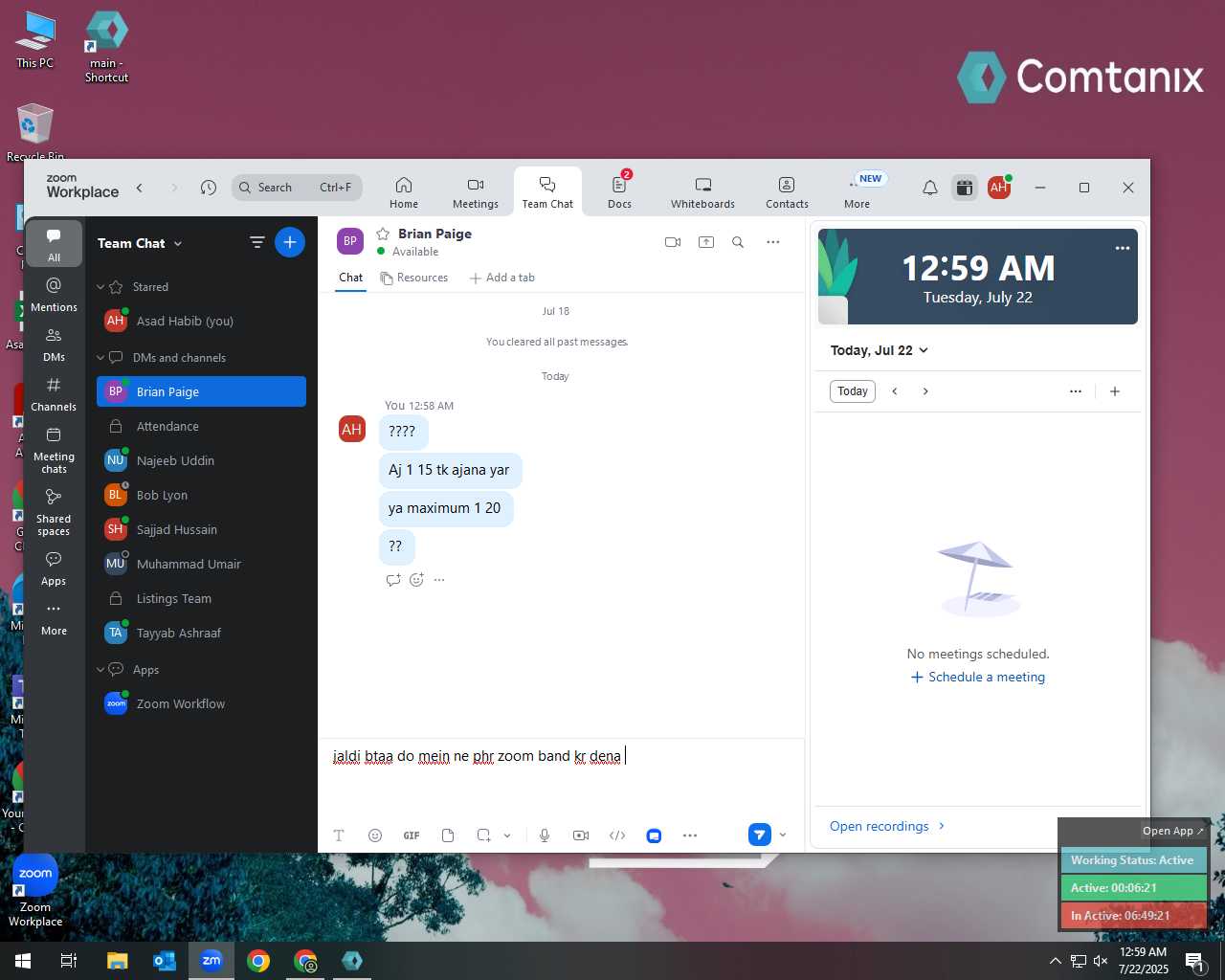Click the Search box
The width and height of the screenshot is (1225, 980).
297,188
